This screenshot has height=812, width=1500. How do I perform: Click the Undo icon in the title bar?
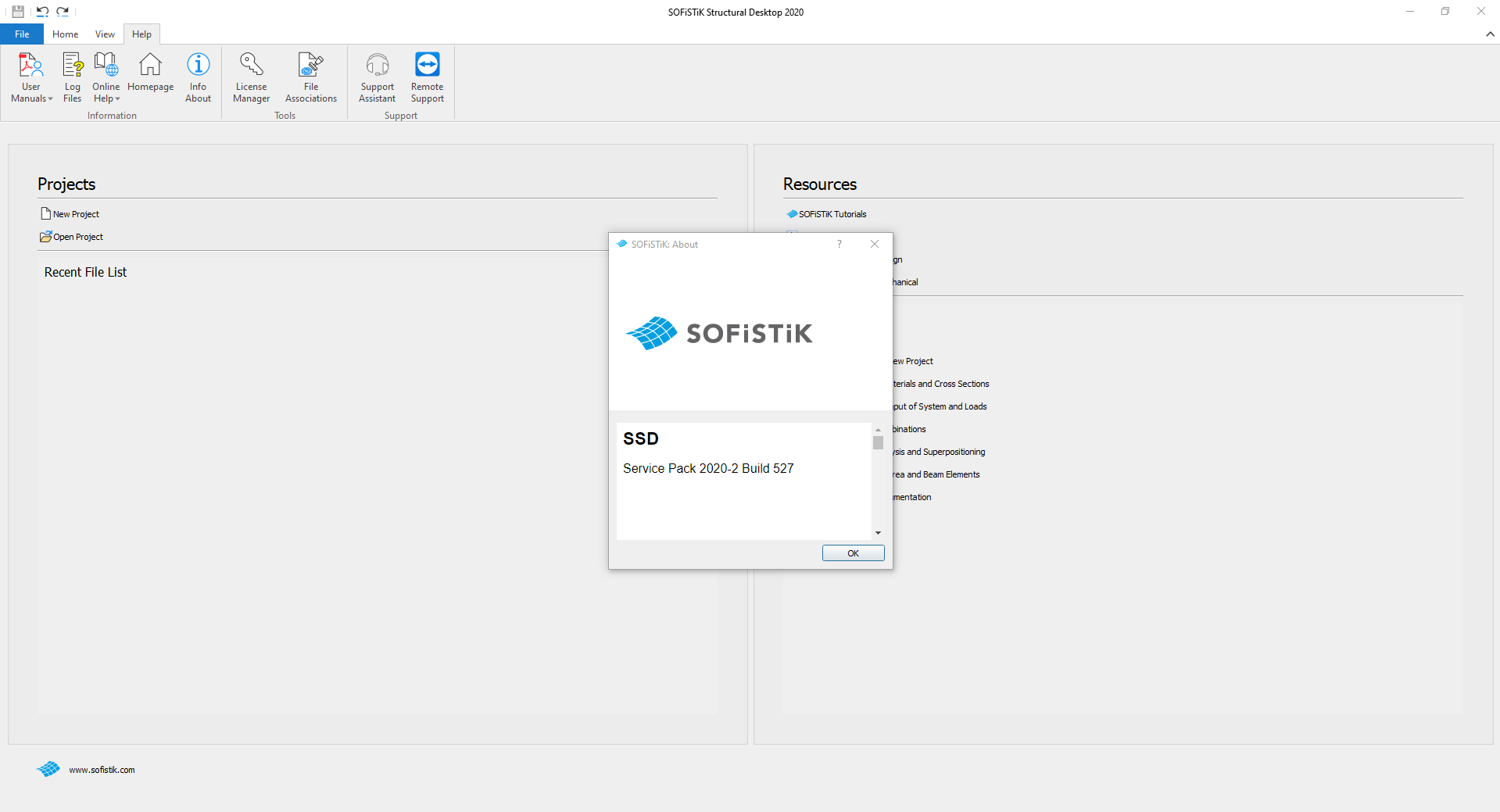coord(42,12)
